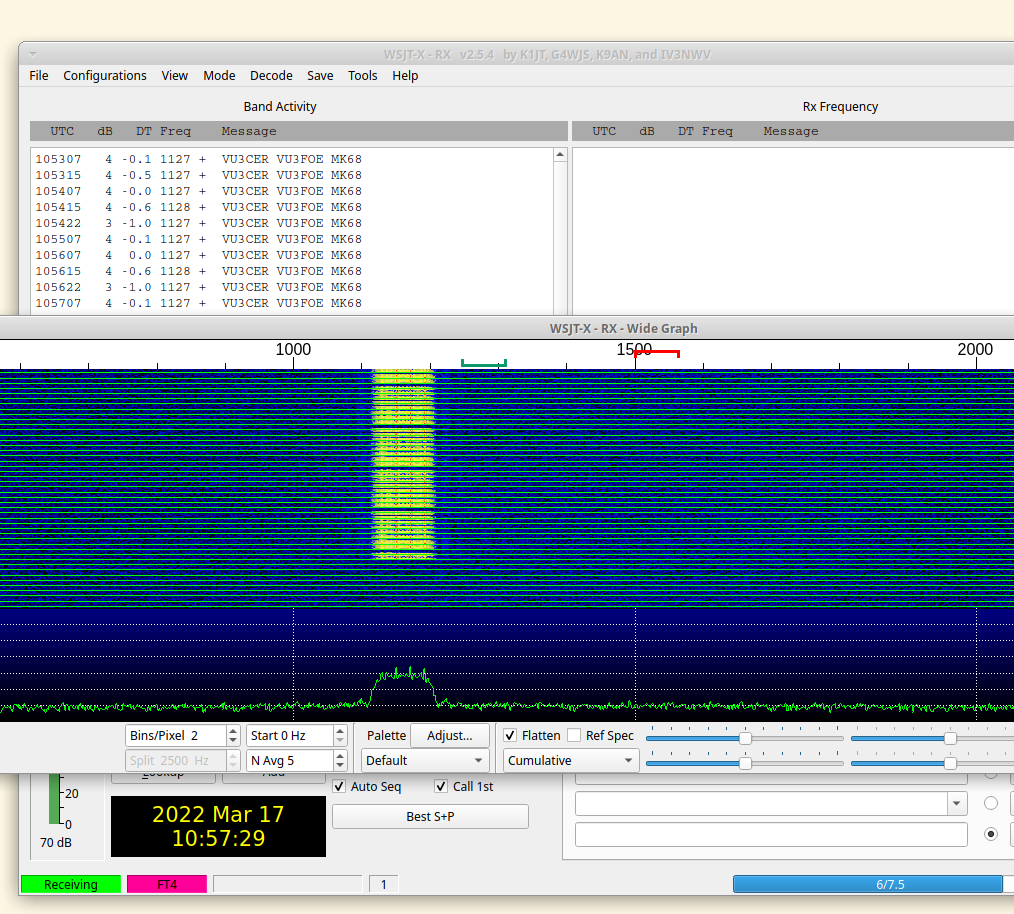The height and width of the screenshot is (914, 1014).
Task: Open the Decode menu
Action: pyautogui.click(x=271, y=76)
